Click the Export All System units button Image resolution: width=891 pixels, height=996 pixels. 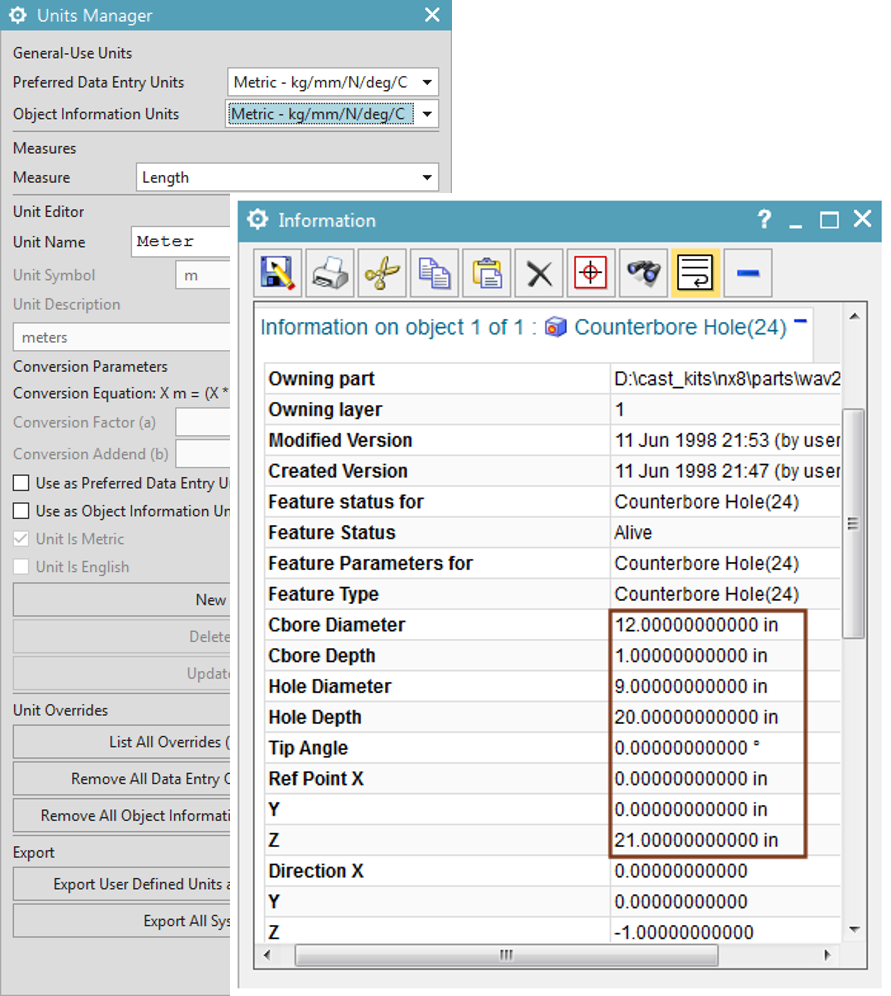pyautogui.click(x=122, y=921)
